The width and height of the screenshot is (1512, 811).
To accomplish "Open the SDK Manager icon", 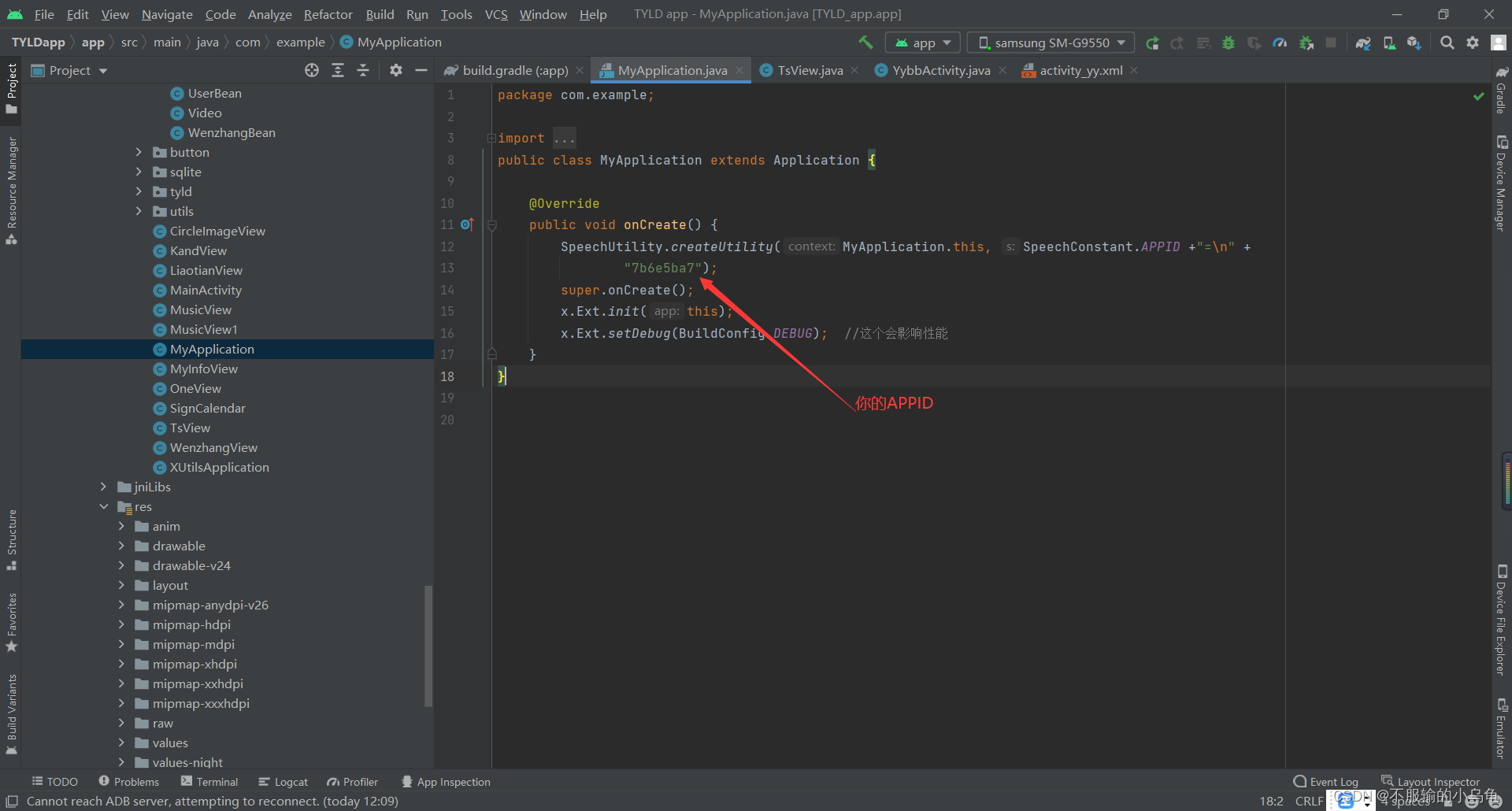I will pyautogui.click(x=1414, y=43).
